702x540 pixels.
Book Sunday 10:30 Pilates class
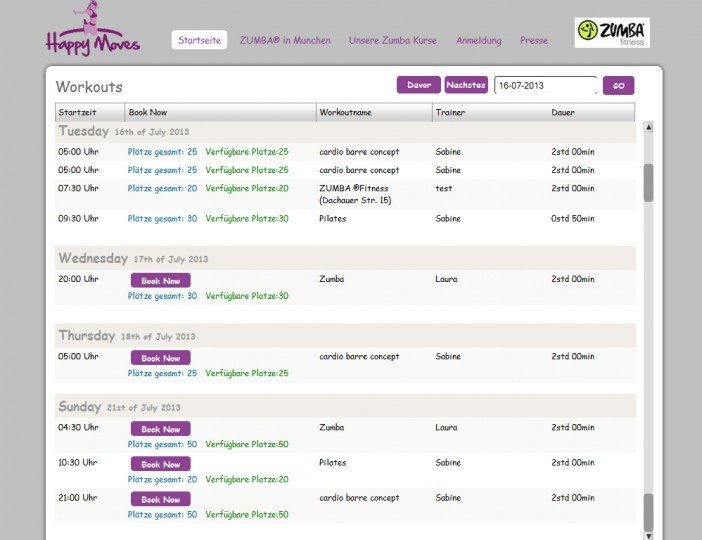click(x=160, y=464)
